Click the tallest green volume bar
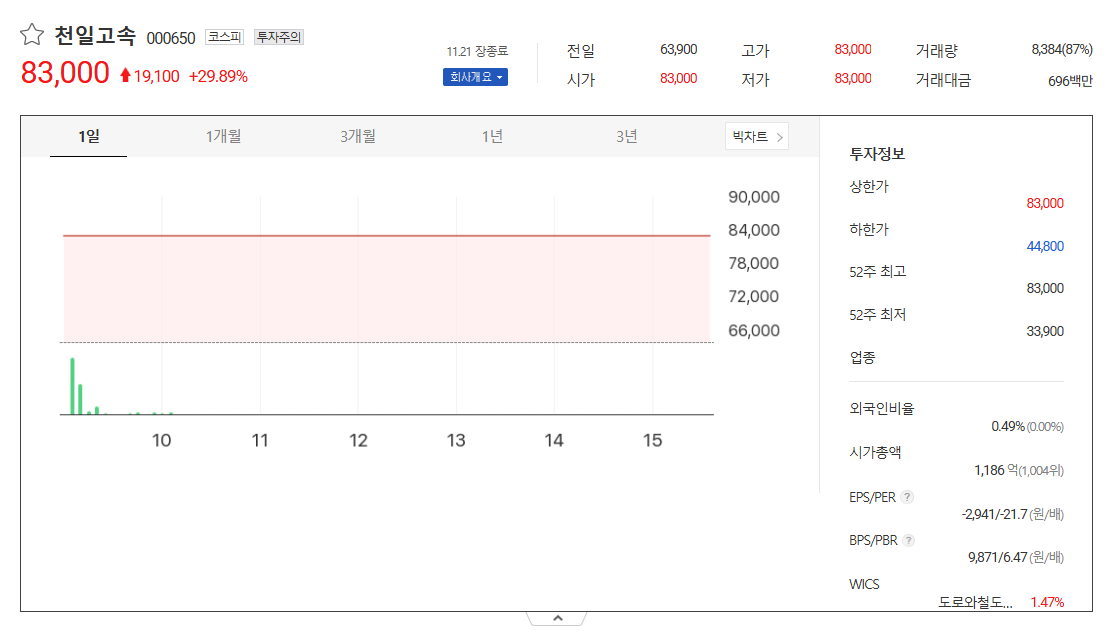 tap(72, 386)
